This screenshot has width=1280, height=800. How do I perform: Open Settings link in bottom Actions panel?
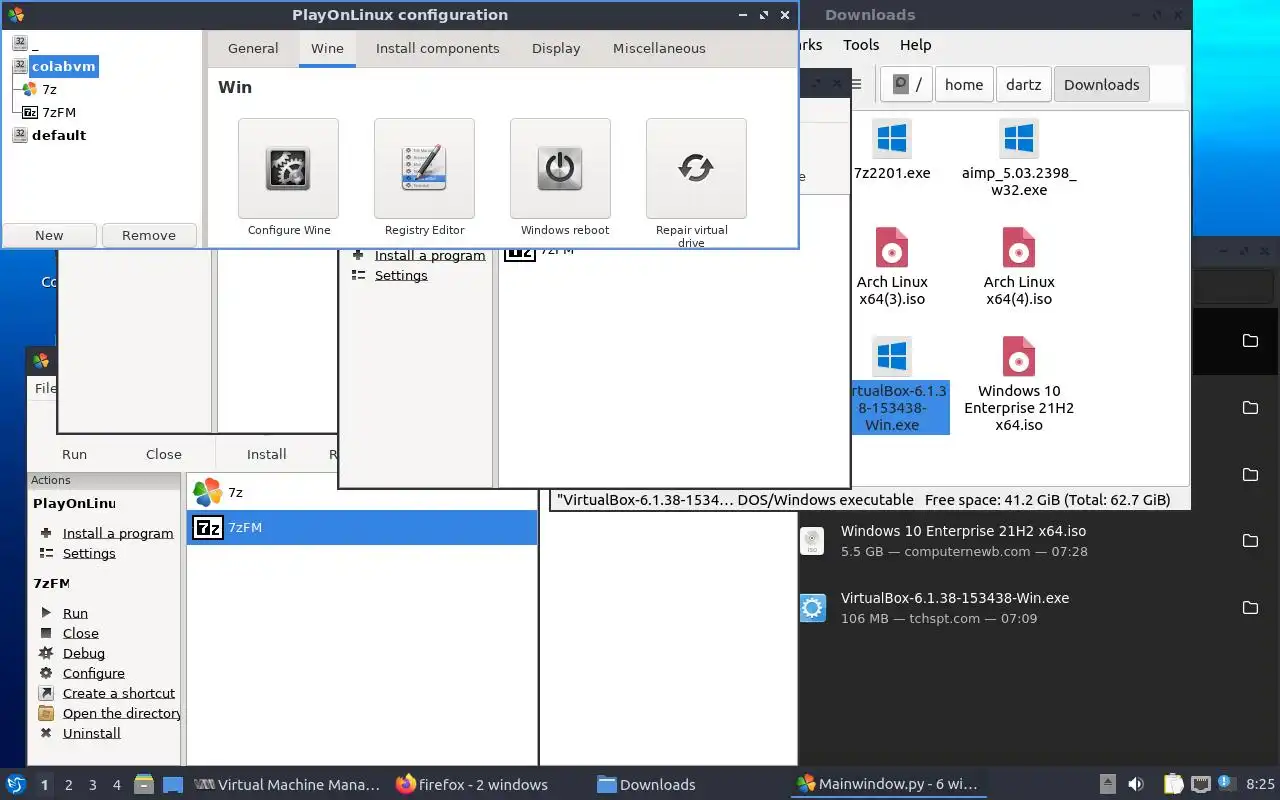pos(89,553)
